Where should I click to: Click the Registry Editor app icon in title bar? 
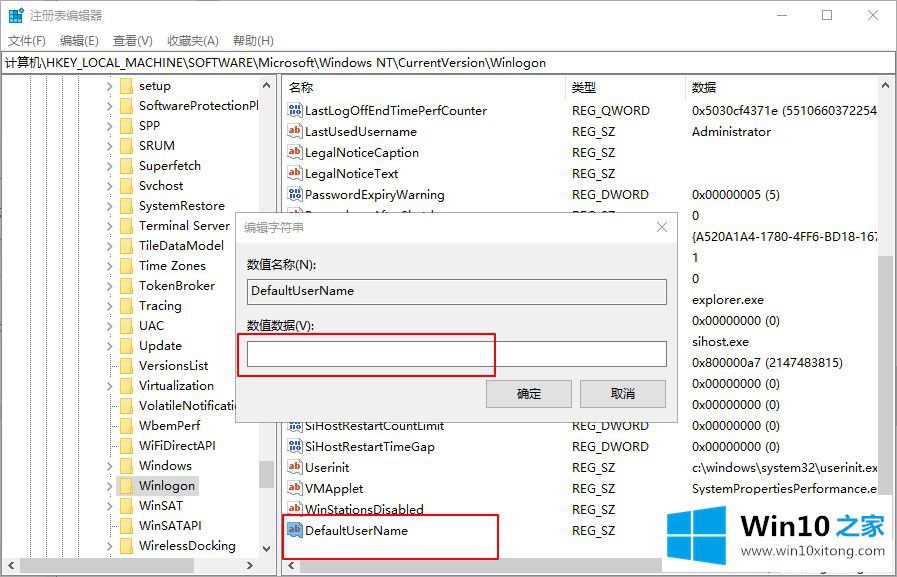tap(16, 15)
